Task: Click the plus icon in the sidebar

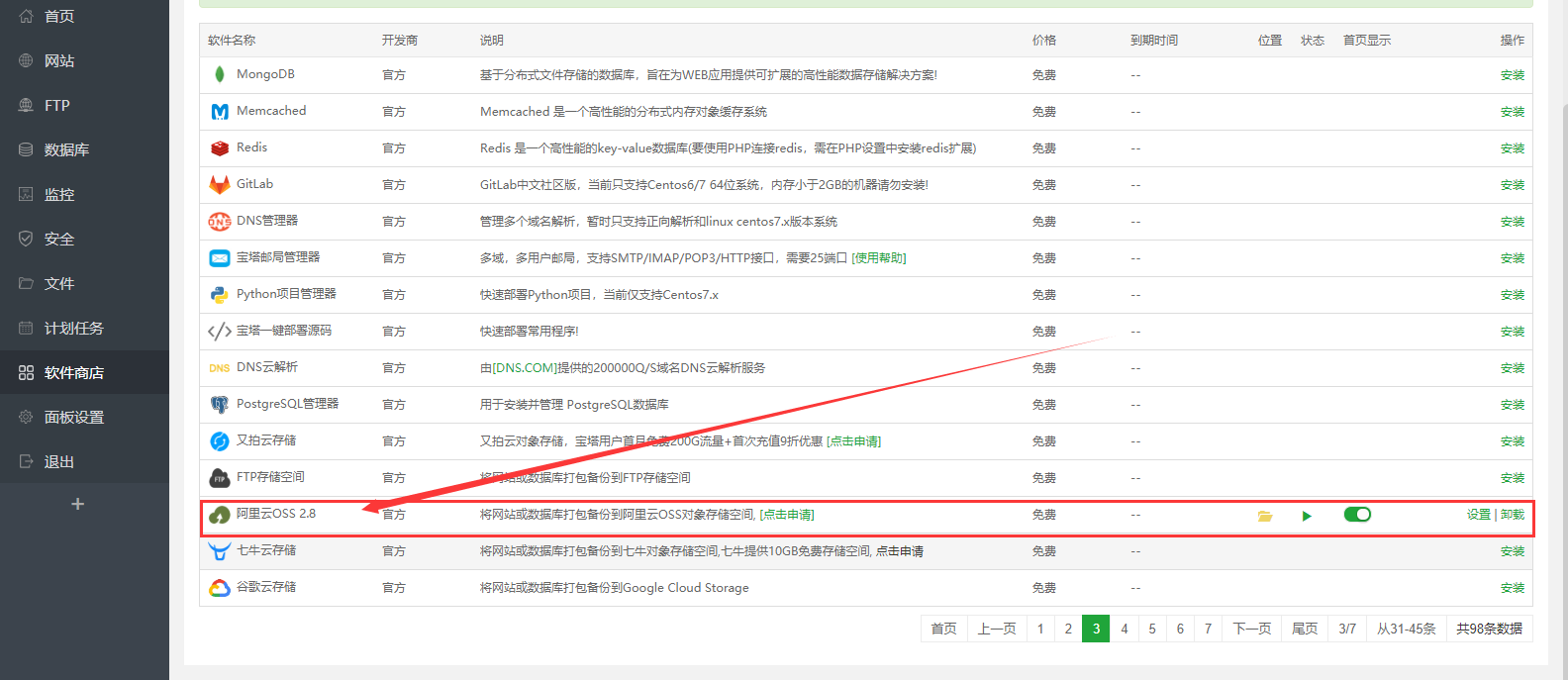Action: tap(77, 504)
